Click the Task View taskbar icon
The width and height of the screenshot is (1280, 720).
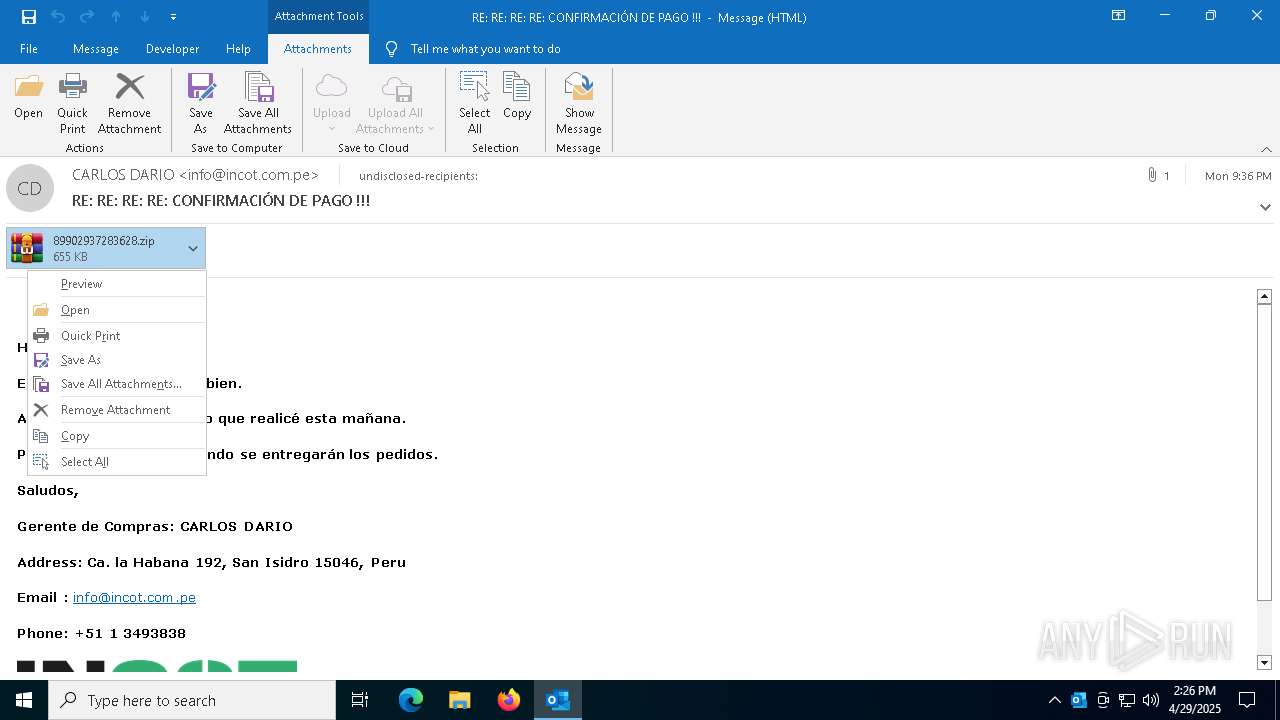click(360, 700)
